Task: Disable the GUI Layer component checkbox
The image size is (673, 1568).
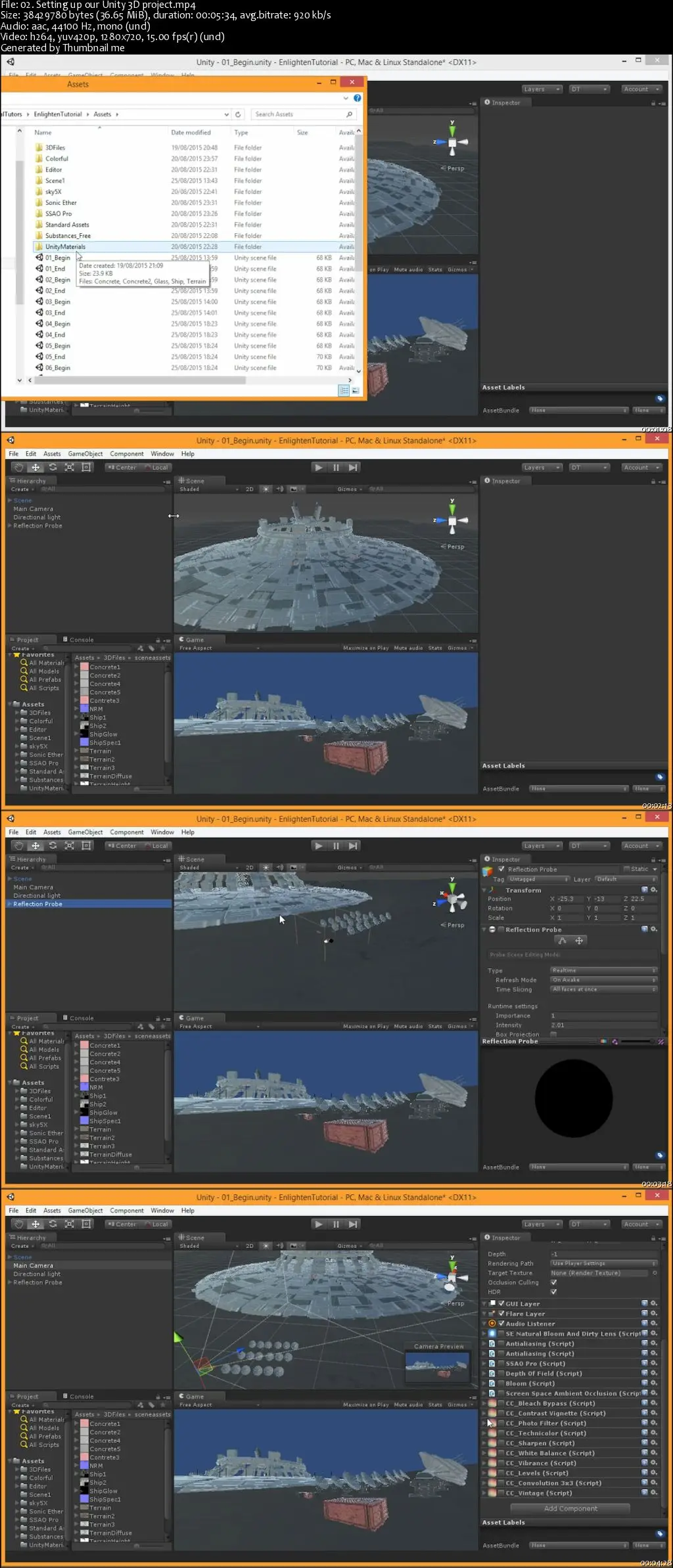Action: 501,1303
